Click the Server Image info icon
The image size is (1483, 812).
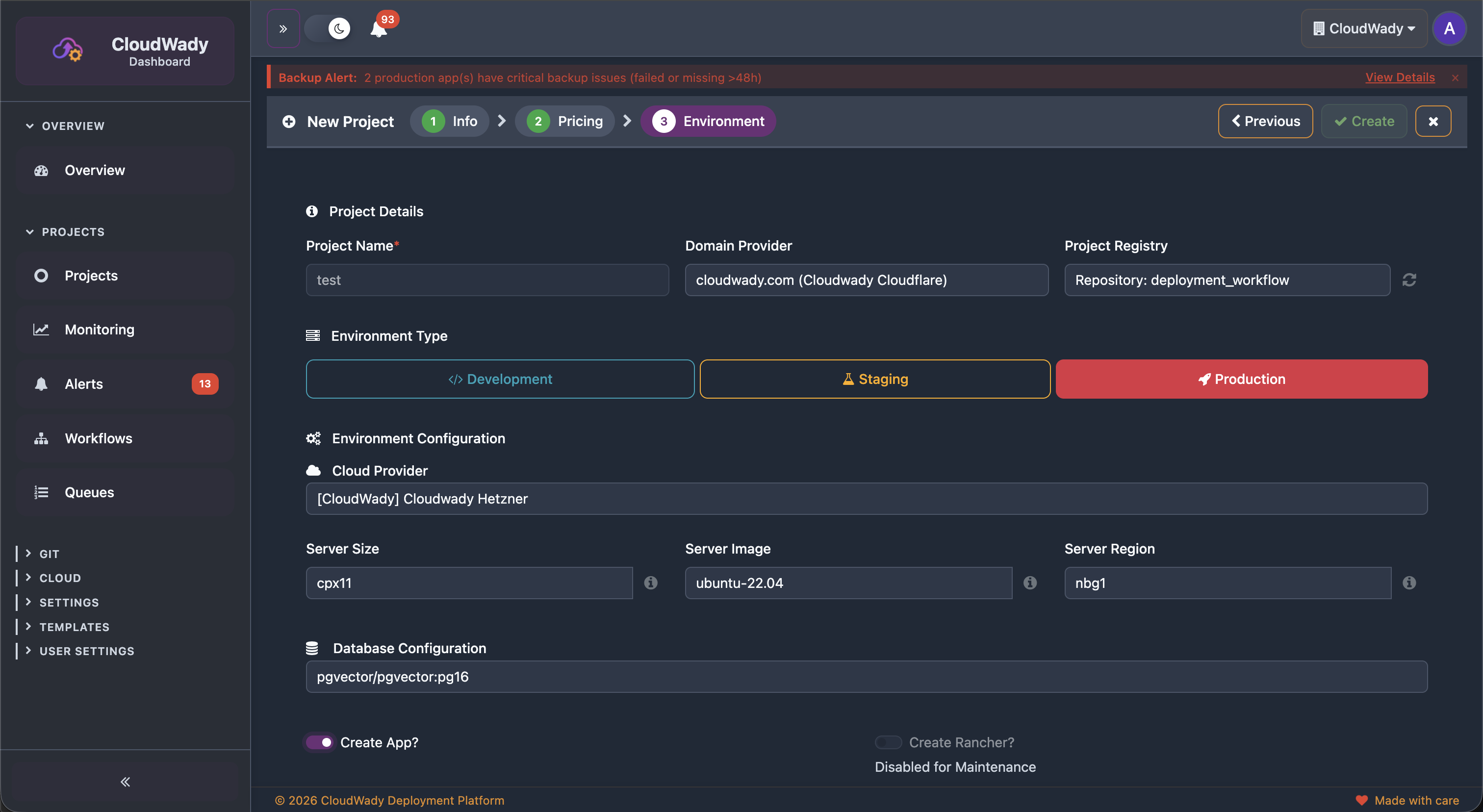[1030, 583]
